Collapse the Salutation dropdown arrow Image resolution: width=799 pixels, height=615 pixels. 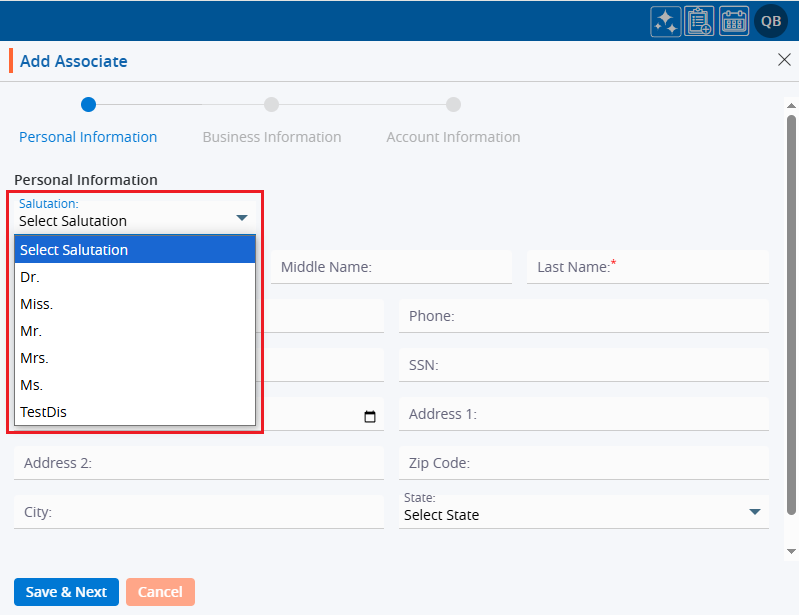pos(241,218)
